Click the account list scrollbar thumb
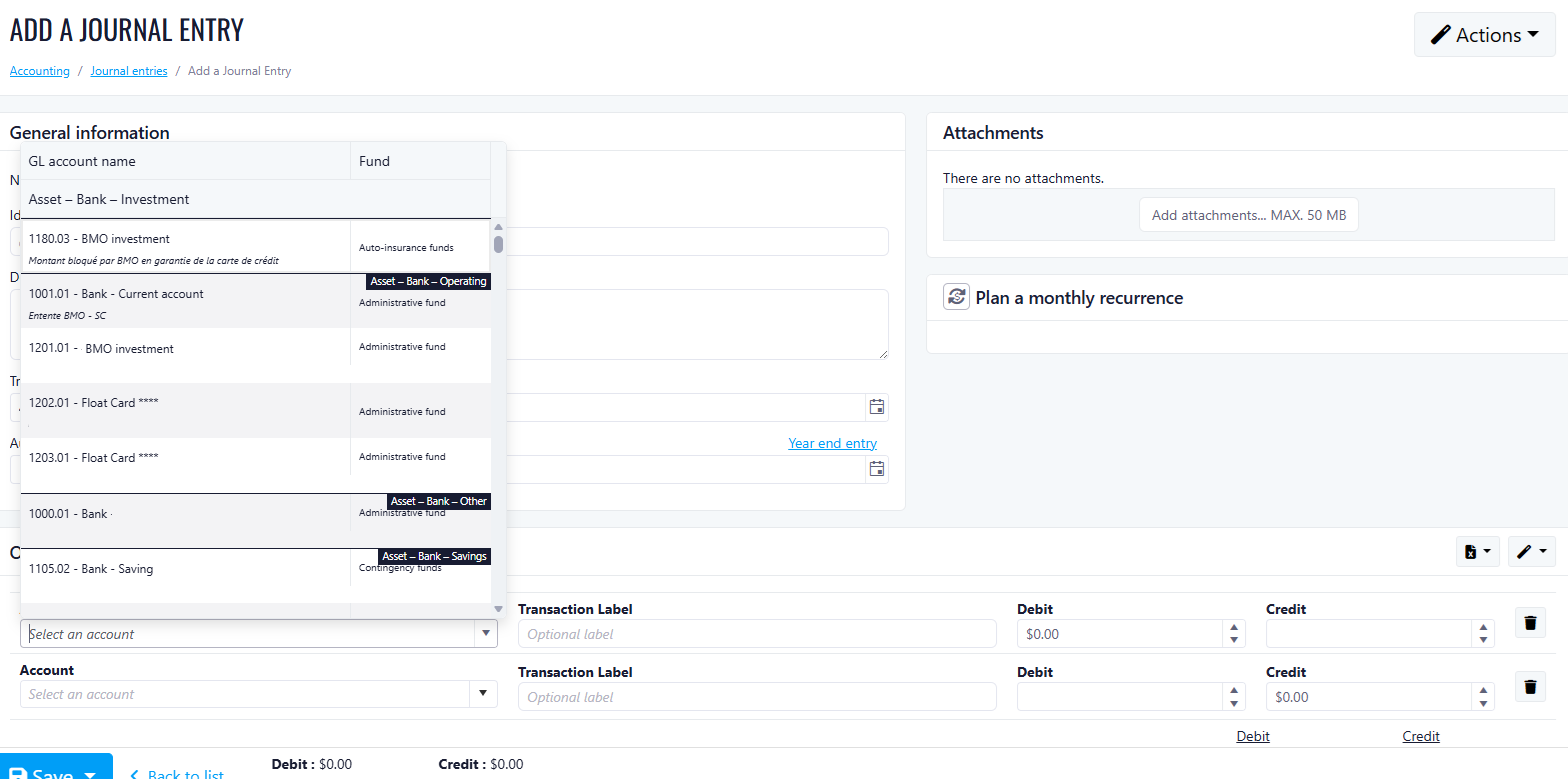The width and height of the screenshot is (1568, 779). click(x=498, y=243)
